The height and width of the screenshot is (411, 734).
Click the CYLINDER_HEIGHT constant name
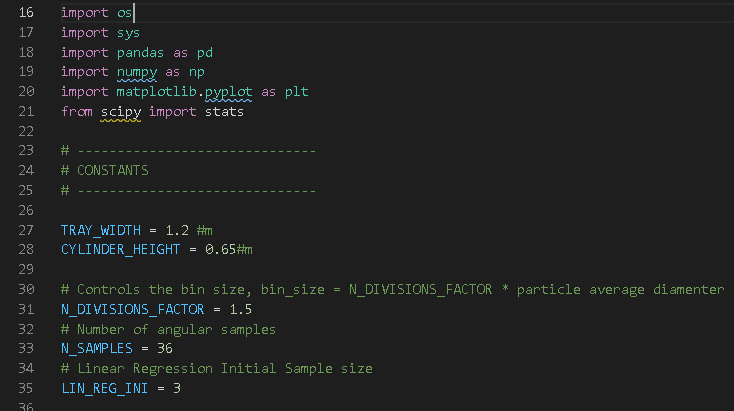point(120,249)
